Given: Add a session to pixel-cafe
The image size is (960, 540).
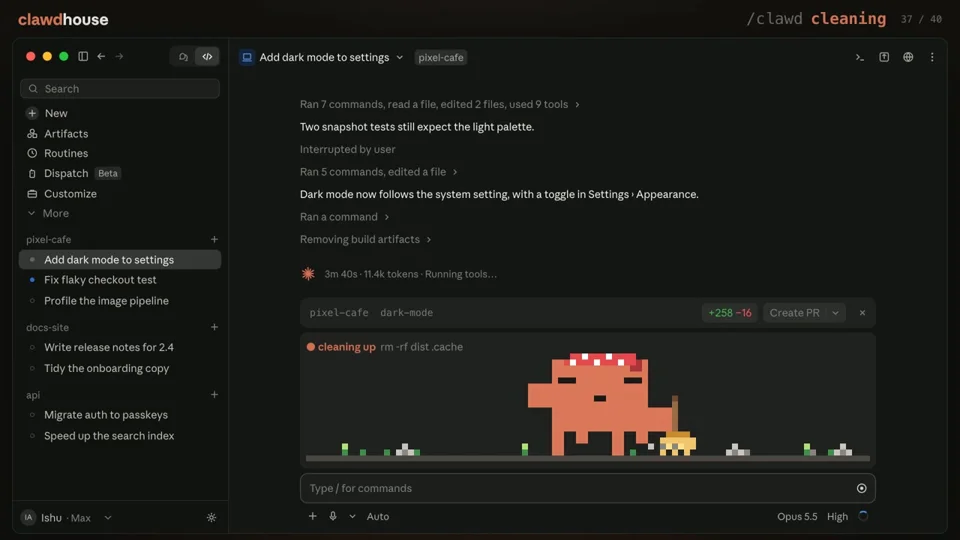Looking at the screenshot, I should click(x=214, y=239).
